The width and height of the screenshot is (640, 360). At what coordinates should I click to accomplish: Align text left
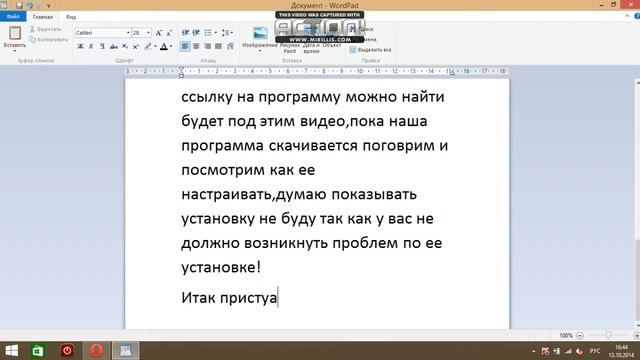185,47
